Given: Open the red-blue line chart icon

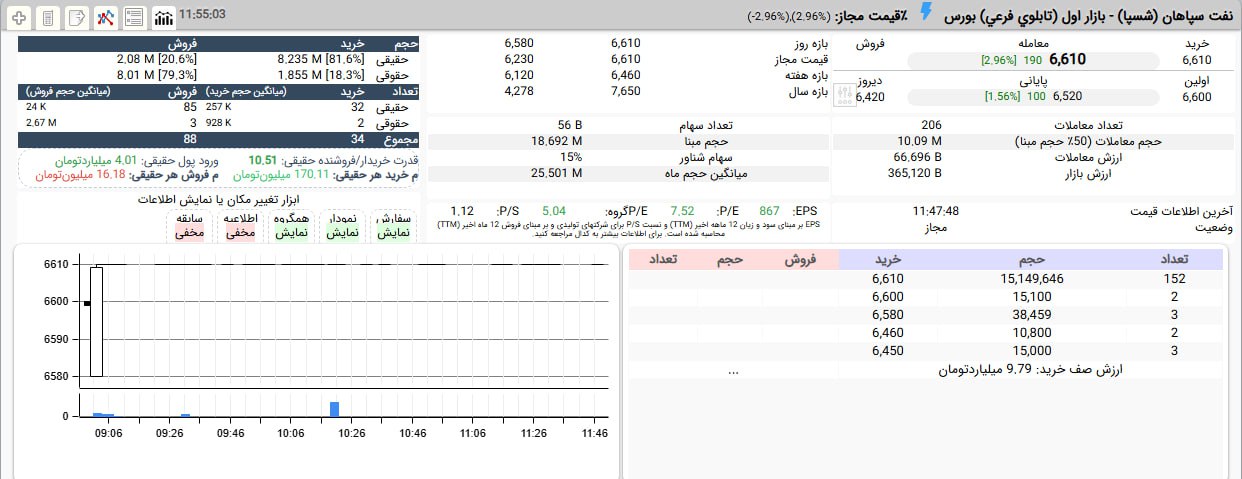Looking at the screenshot, I should (x=105, y=17).
